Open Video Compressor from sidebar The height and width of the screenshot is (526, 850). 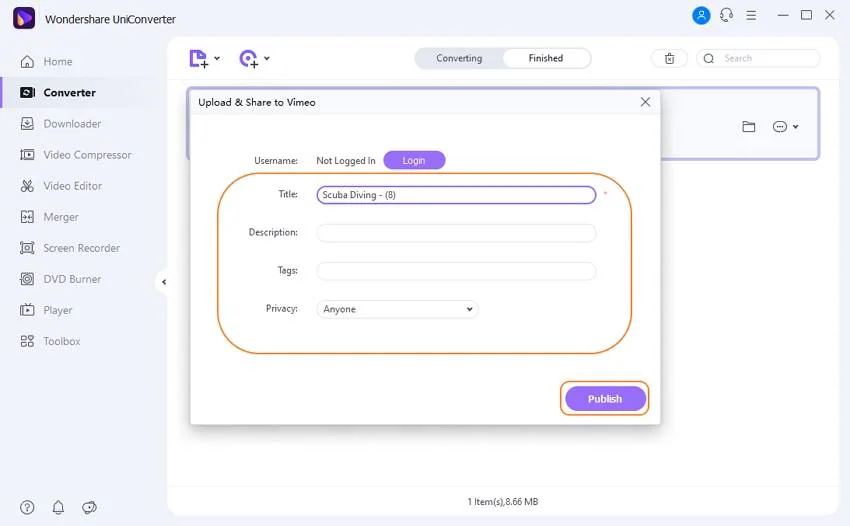click(87, 155)
